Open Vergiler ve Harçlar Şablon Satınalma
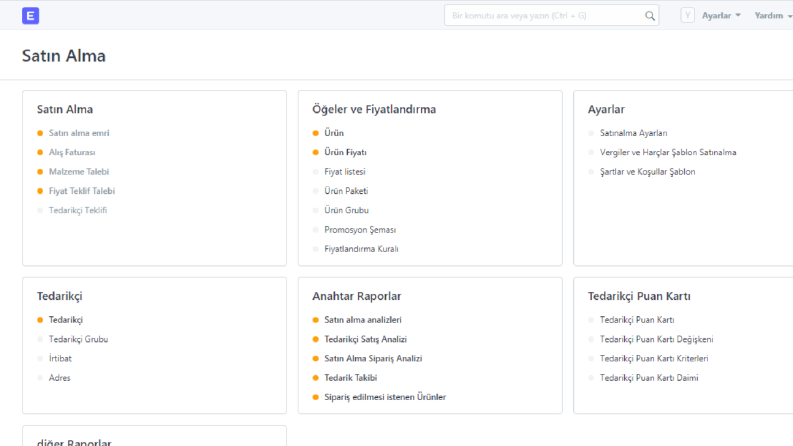Viewport: 793px width, 446px height. (x=668, y=152)
